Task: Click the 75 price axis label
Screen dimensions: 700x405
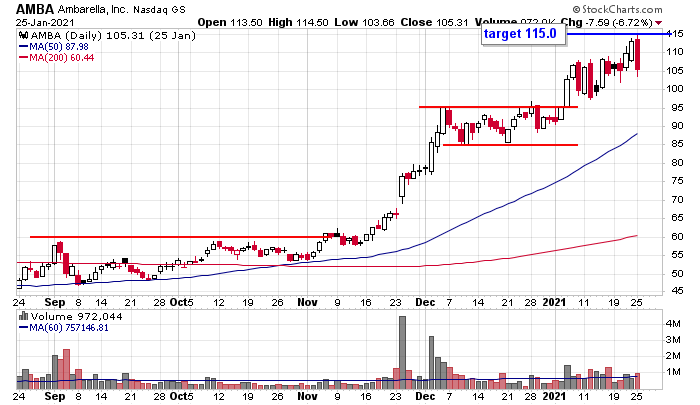Action: [676, 181]
